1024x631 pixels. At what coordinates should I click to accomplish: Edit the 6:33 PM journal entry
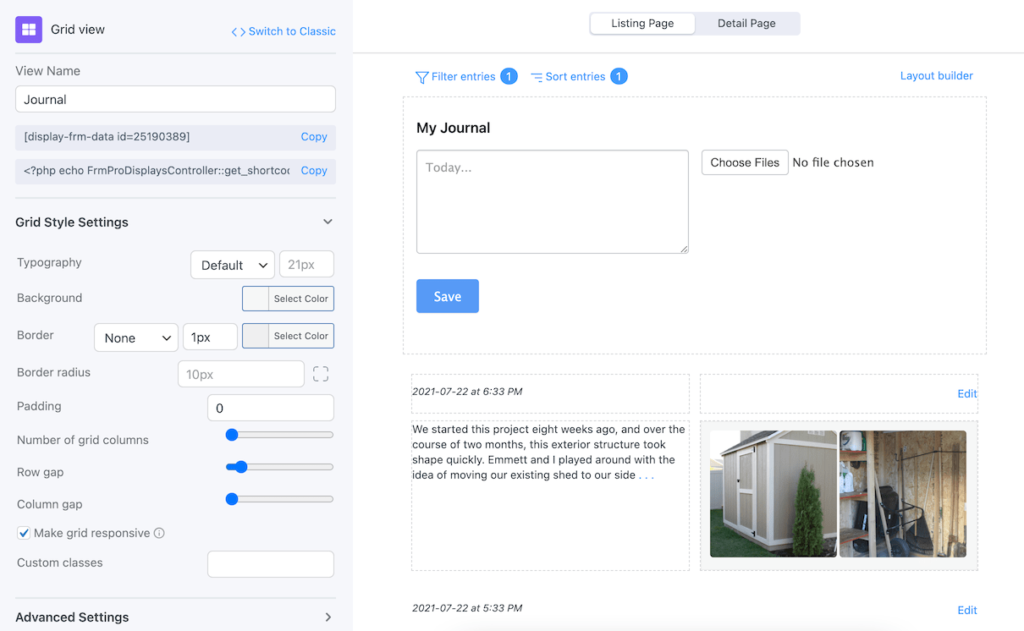click(966, 394)
